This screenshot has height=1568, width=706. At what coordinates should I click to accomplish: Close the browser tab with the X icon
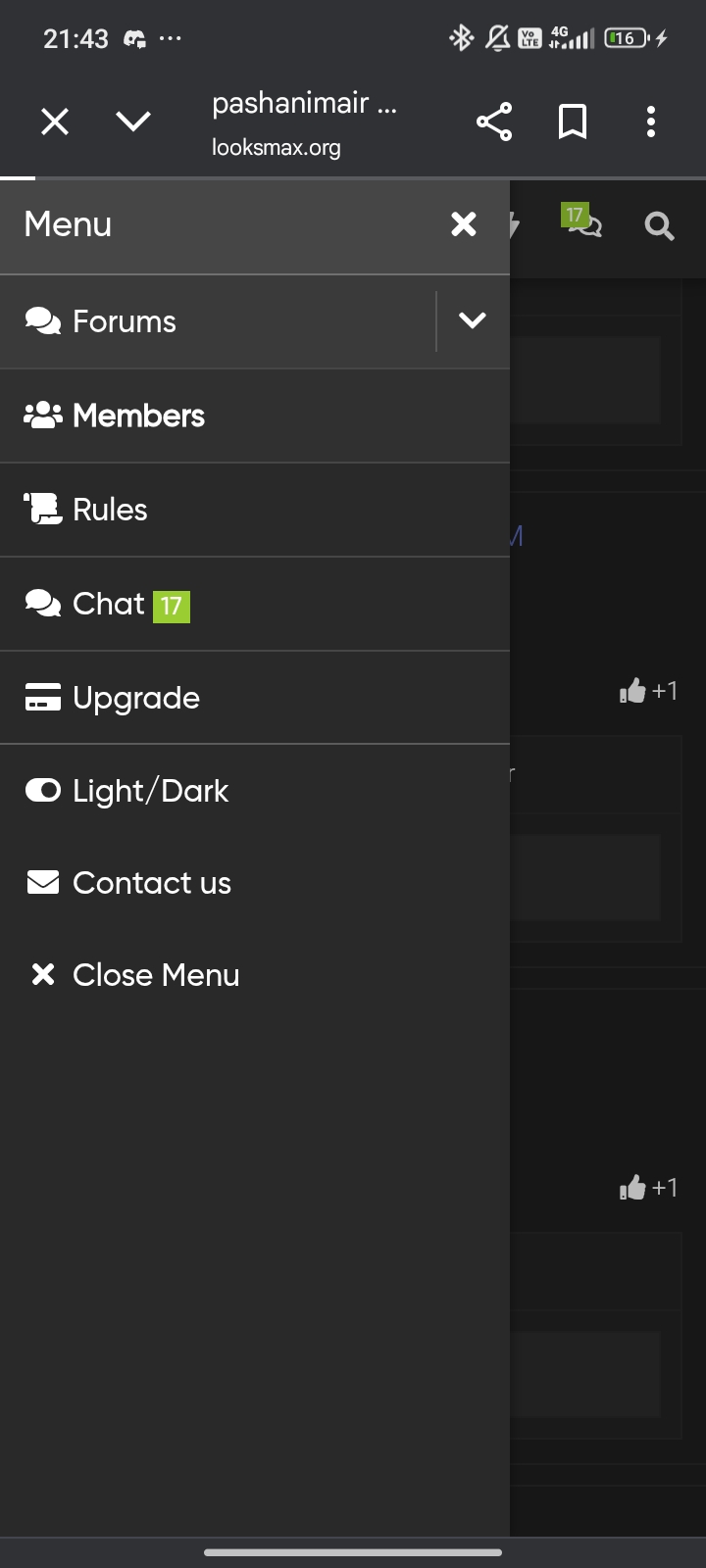click(55, 122)
